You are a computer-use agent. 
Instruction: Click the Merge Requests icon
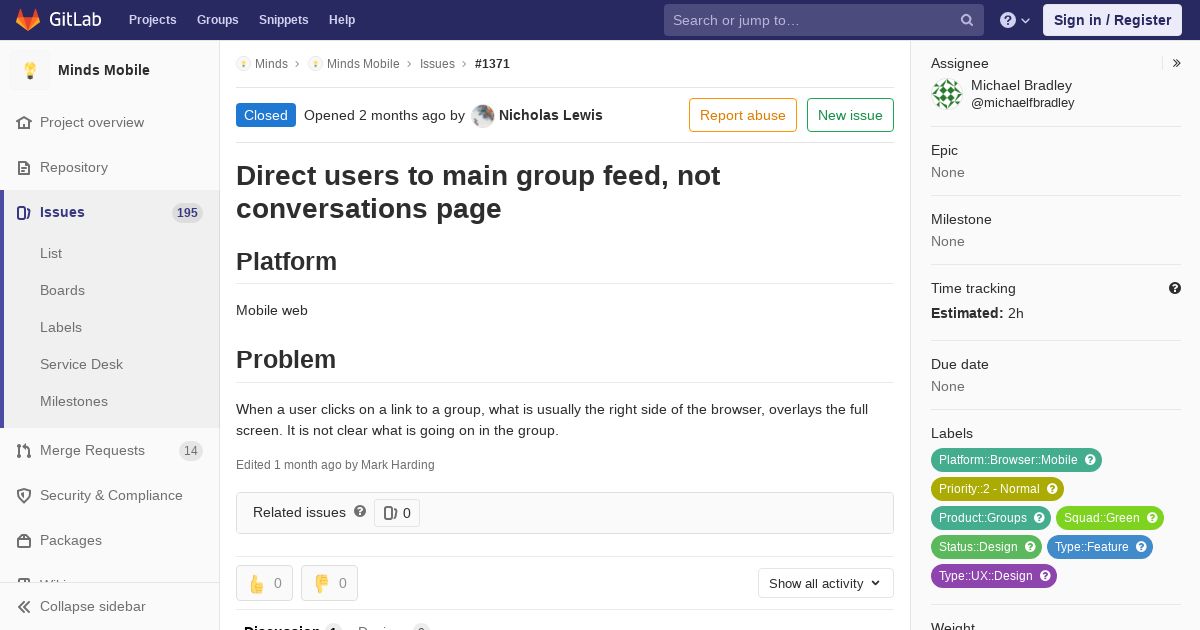coord(24,450)
